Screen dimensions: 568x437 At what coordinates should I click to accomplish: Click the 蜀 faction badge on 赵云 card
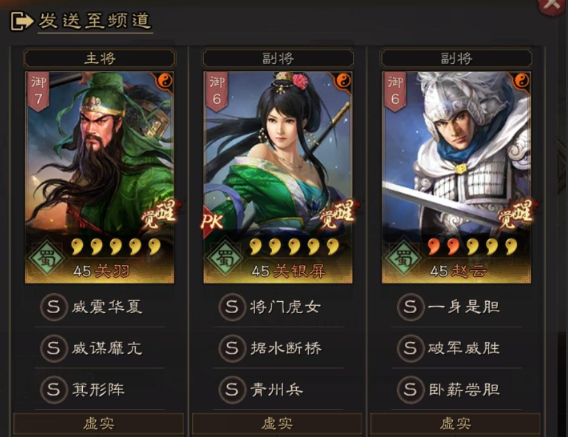[402, 258]
